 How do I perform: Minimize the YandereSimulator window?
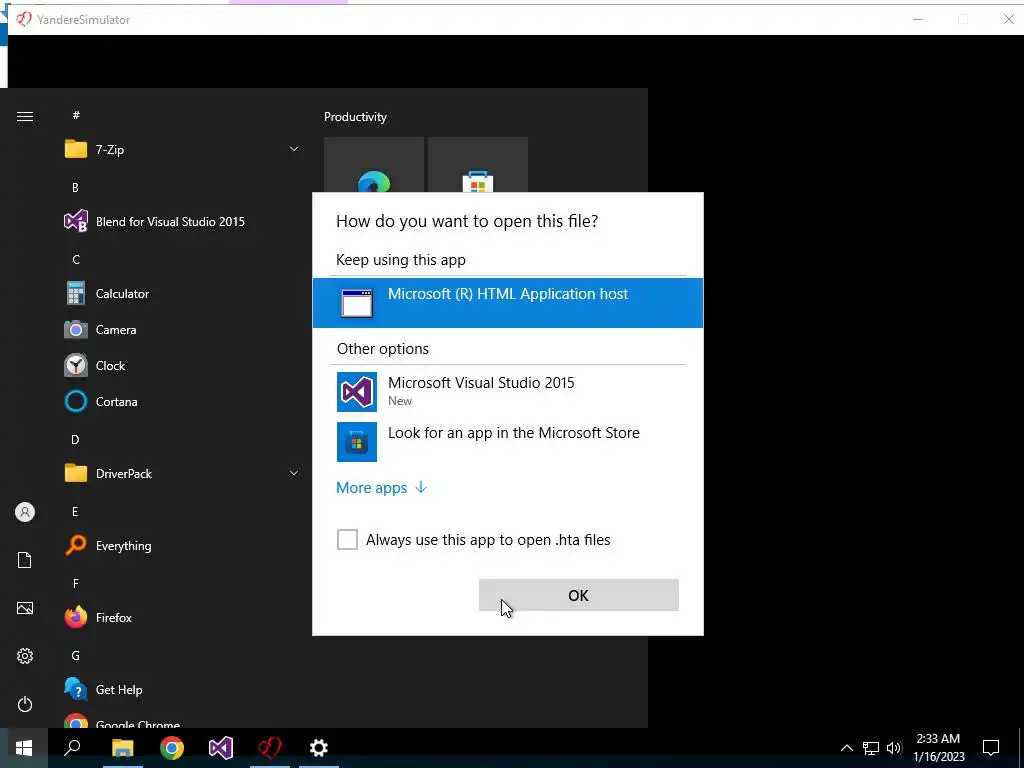coord(918,19)
